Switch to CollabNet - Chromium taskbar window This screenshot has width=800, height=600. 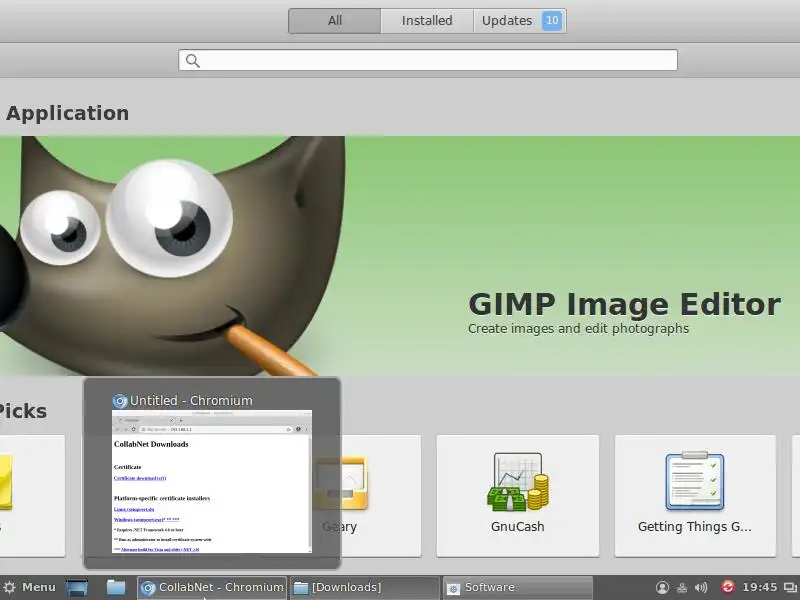[212, 588]
